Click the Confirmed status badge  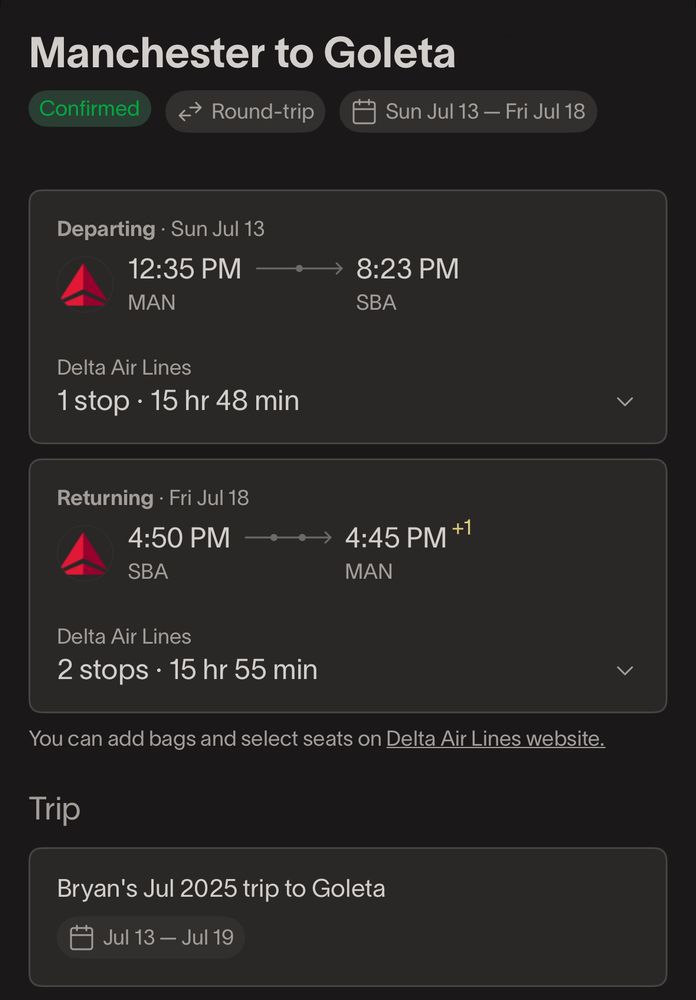[89, 108]
